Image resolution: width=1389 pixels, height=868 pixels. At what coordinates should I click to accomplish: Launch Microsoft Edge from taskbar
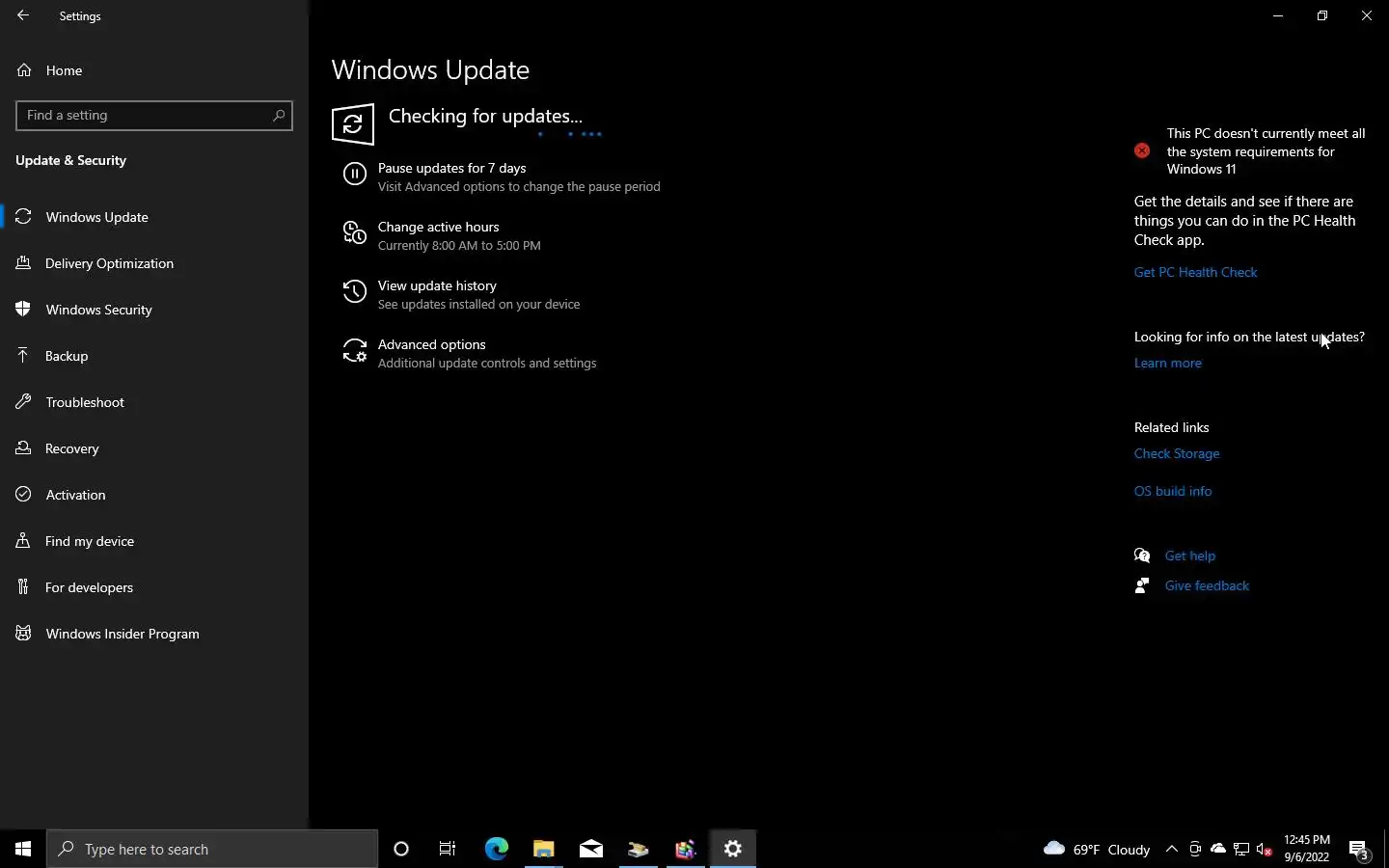pyautogui.click(x=496, y=849)
